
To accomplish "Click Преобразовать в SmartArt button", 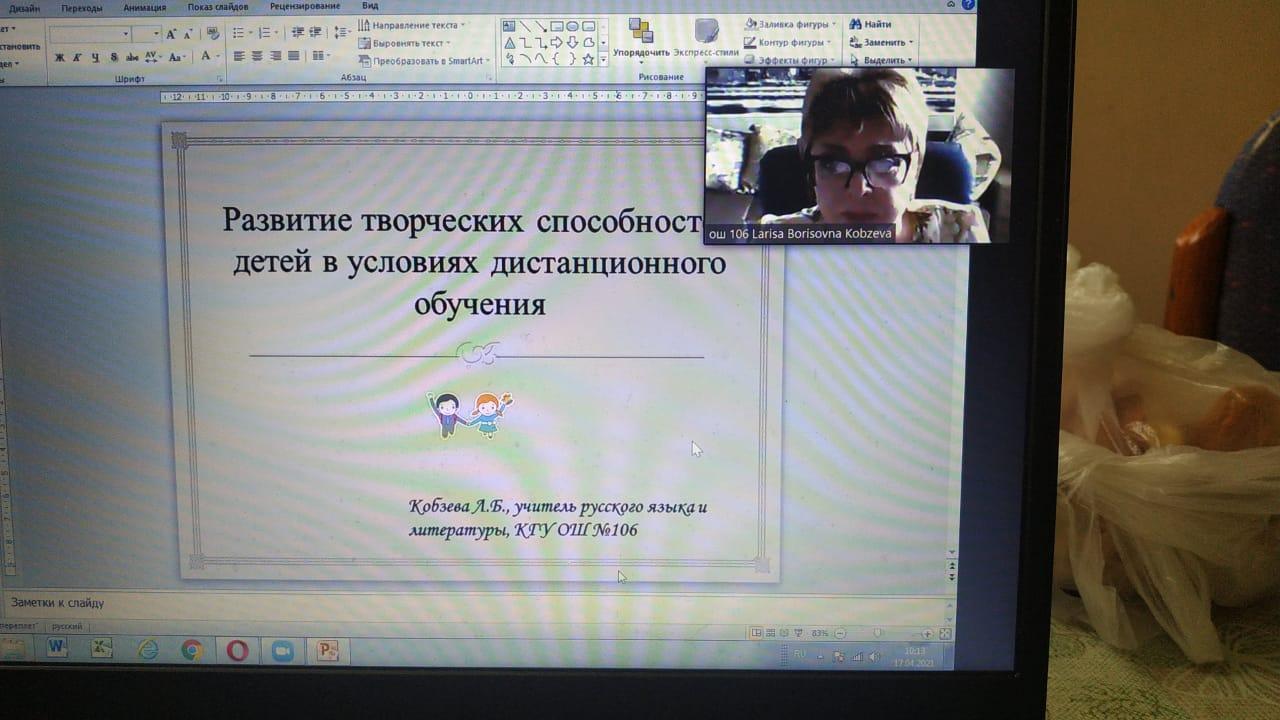I will (x=424, y=61).
